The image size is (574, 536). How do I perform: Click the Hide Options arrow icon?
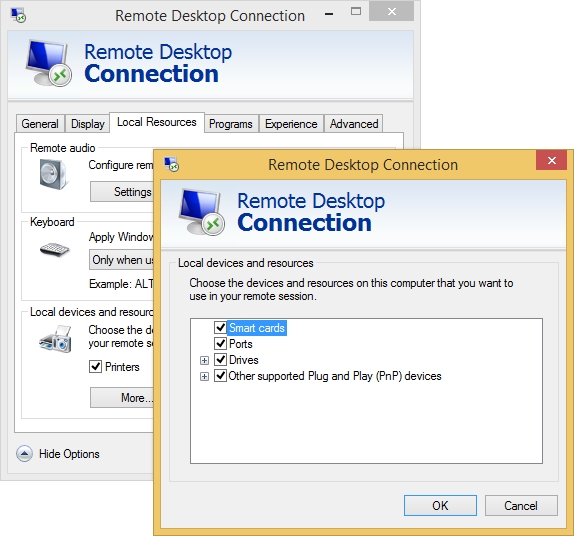[x=24, y=454]
